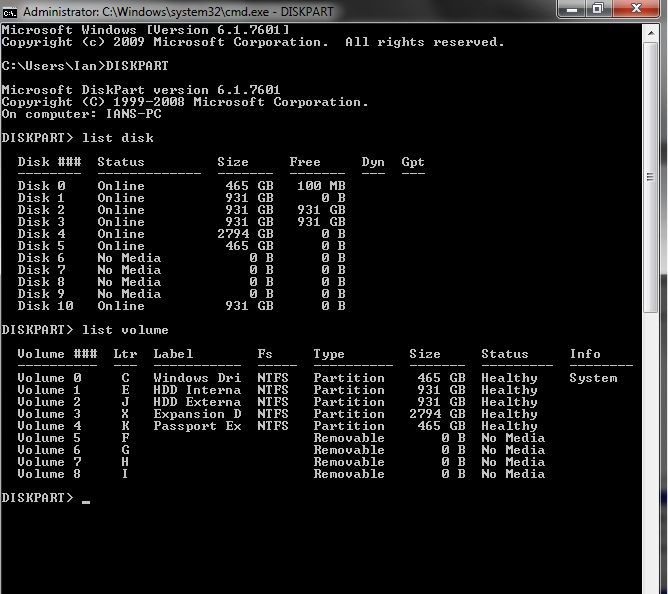Click the 'No Media' status of Disk 6
668x594 pixels.
pos(130,258)
